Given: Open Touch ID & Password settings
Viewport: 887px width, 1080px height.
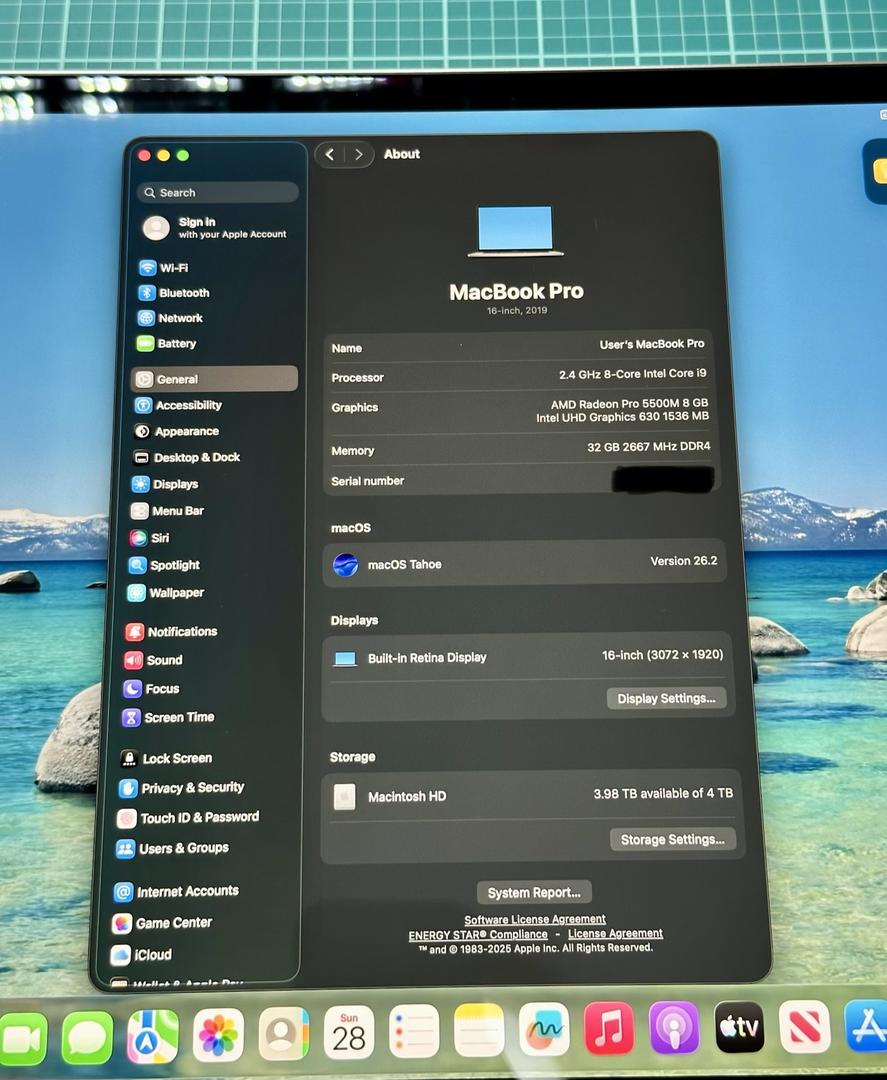Looking at the screenshot, I should point(188,818).
